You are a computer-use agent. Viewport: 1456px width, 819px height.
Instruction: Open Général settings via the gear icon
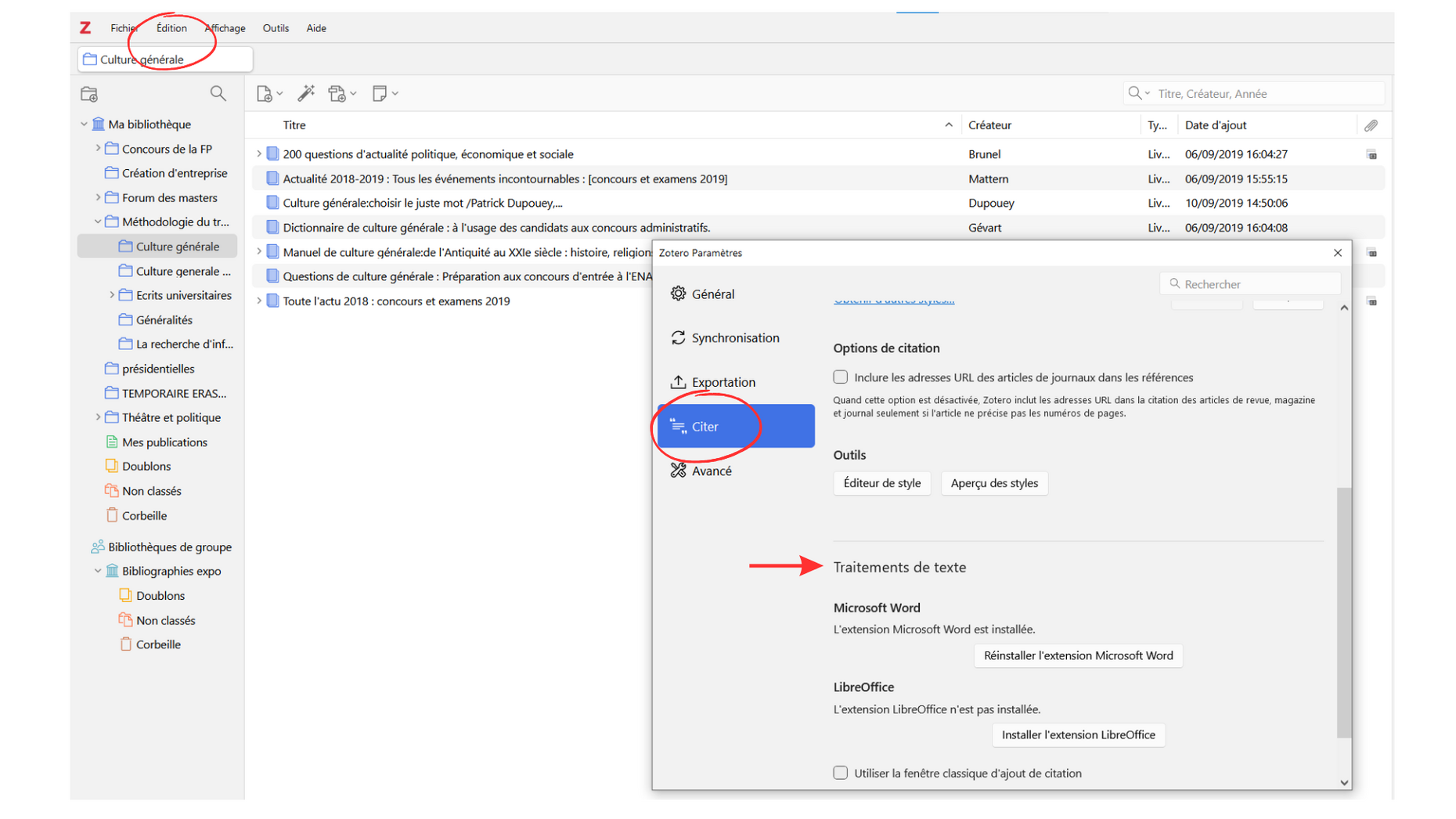678,293
